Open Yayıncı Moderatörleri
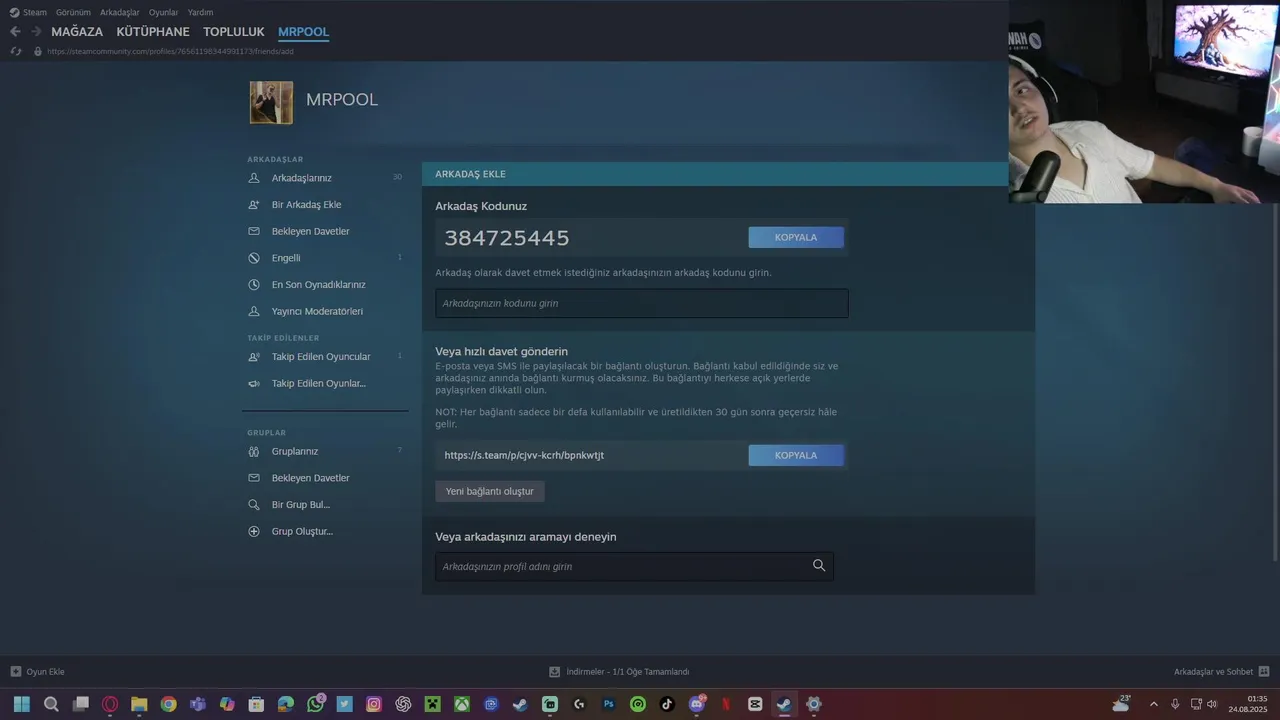Screen dimensions: 1280x720 click(317, 311)
